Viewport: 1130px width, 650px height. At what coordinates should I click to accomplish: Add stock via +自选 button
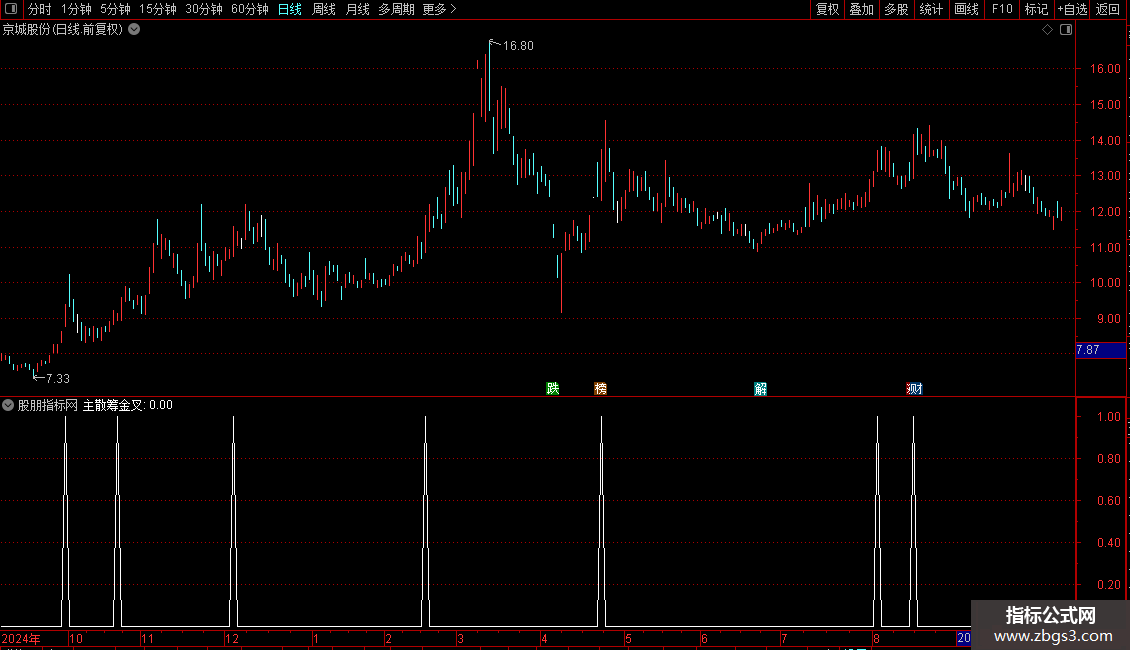click(x=1072, y=9)
